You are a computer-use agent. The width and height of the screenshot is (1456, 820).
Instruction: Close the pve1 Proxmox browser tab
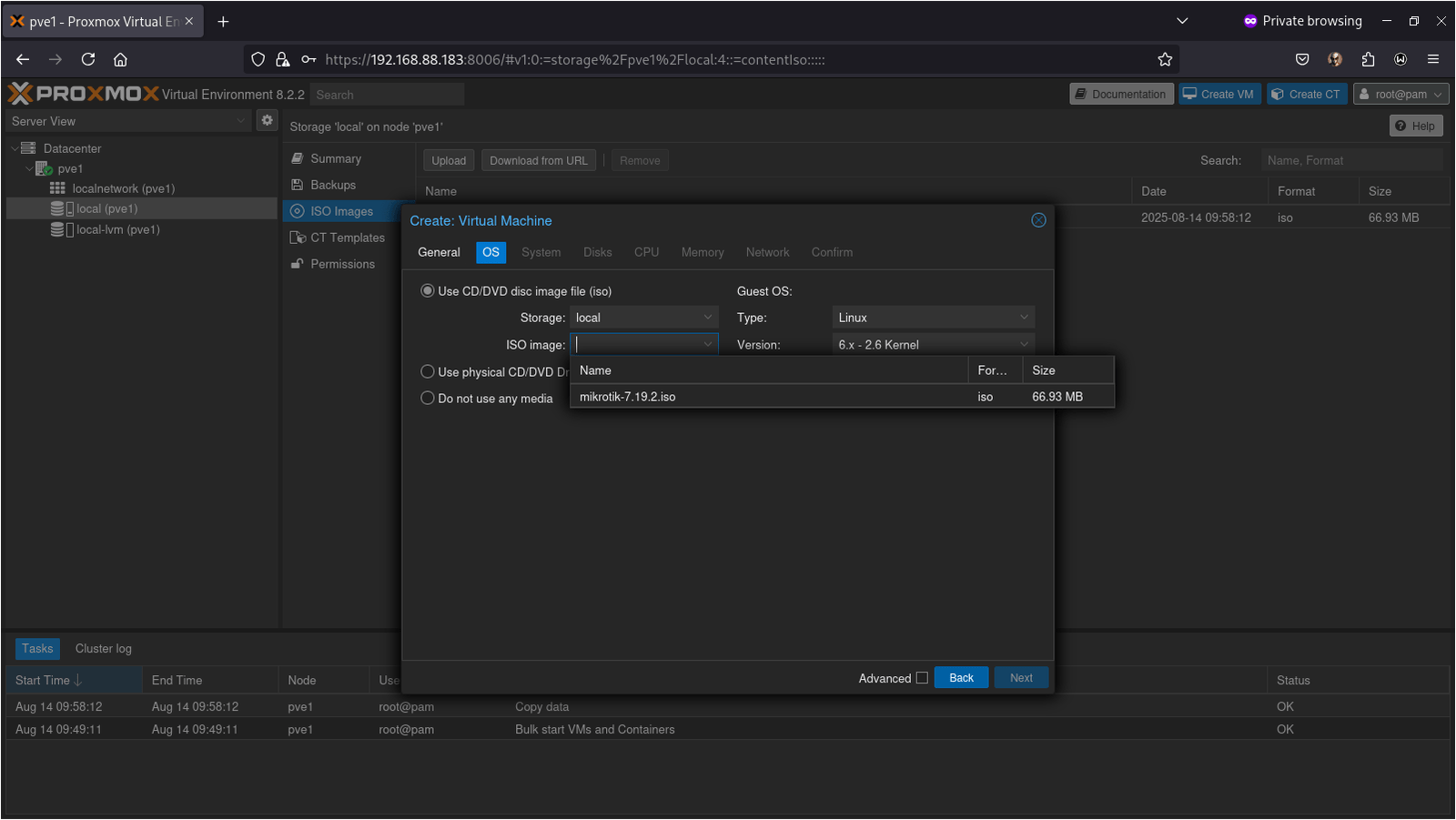(189, 21)
